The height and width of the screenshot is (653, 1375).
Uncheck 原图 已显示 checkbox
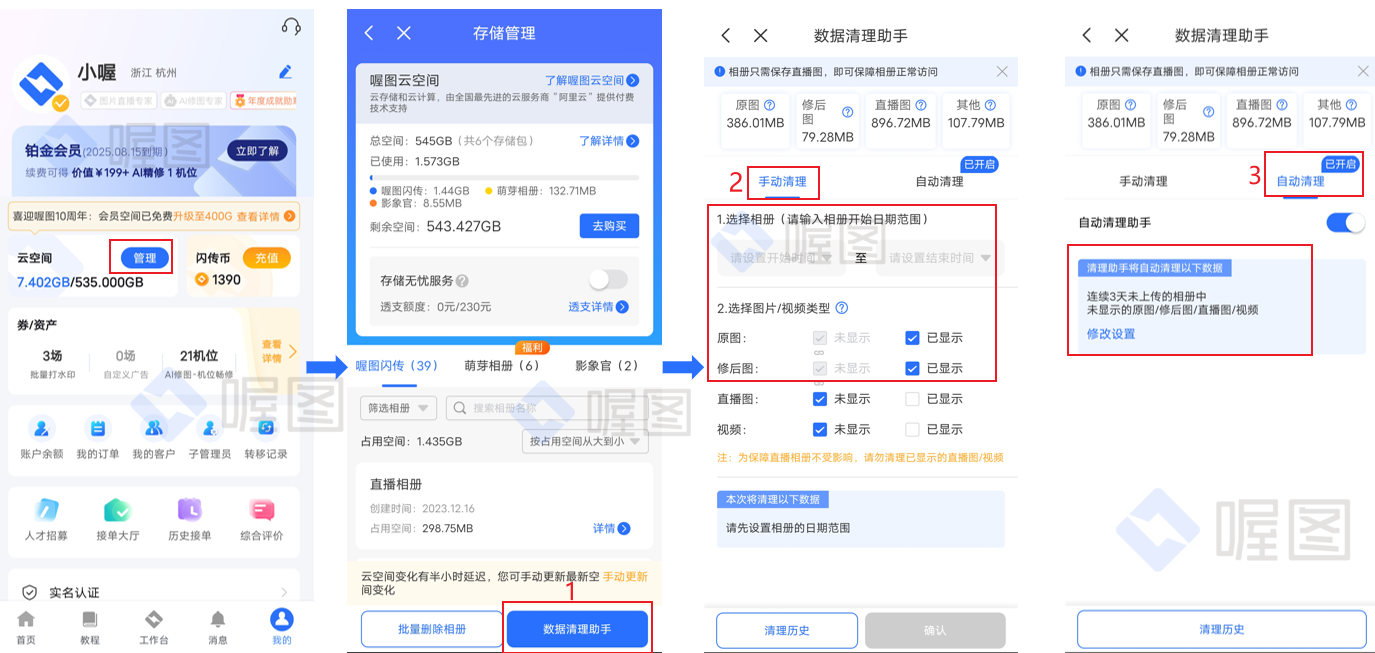(x=912, y=338)
